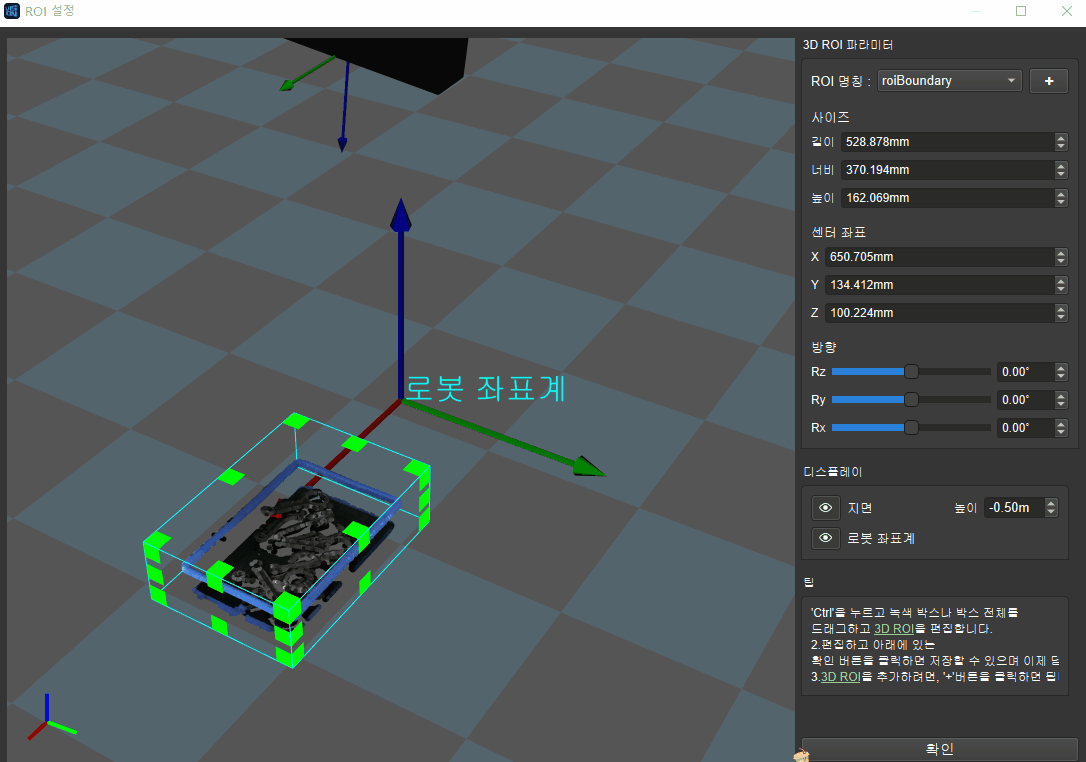Click the ROI 설정 app icon in the title bar

12,11
